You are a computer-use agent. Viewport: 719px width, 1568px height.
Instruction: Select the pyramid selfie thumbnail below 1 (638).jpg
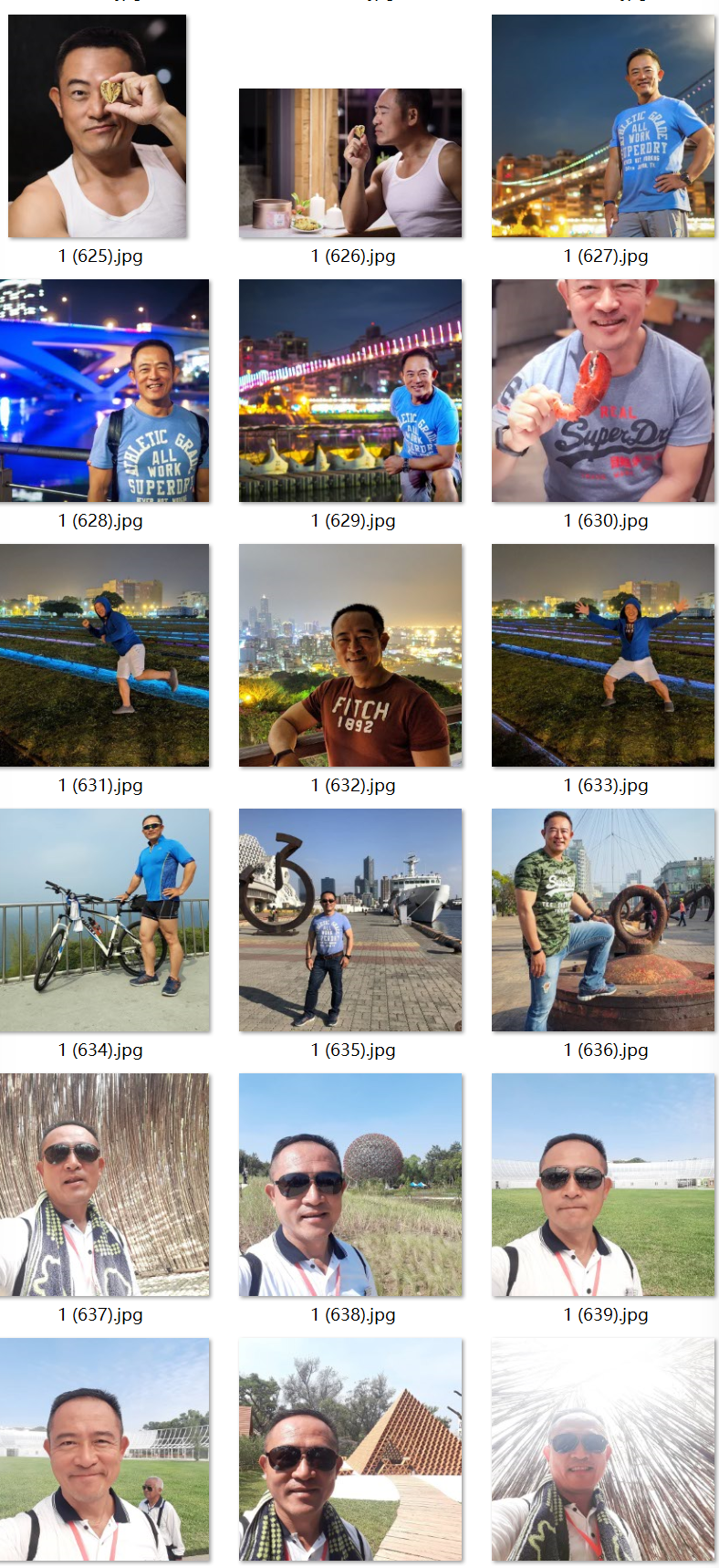point(350,1449)
